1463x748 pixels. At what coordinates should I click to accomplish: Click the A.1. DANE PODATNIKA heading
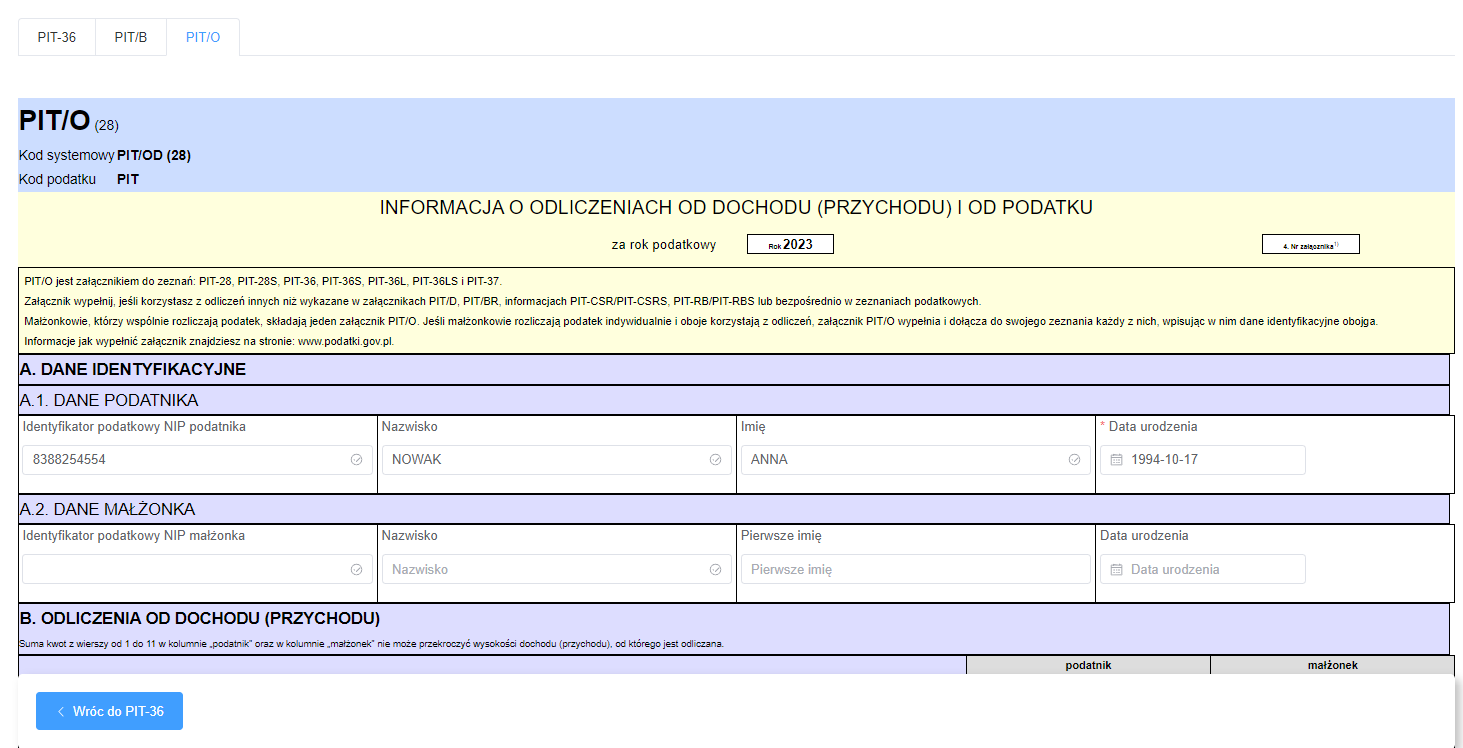point(109,400)
